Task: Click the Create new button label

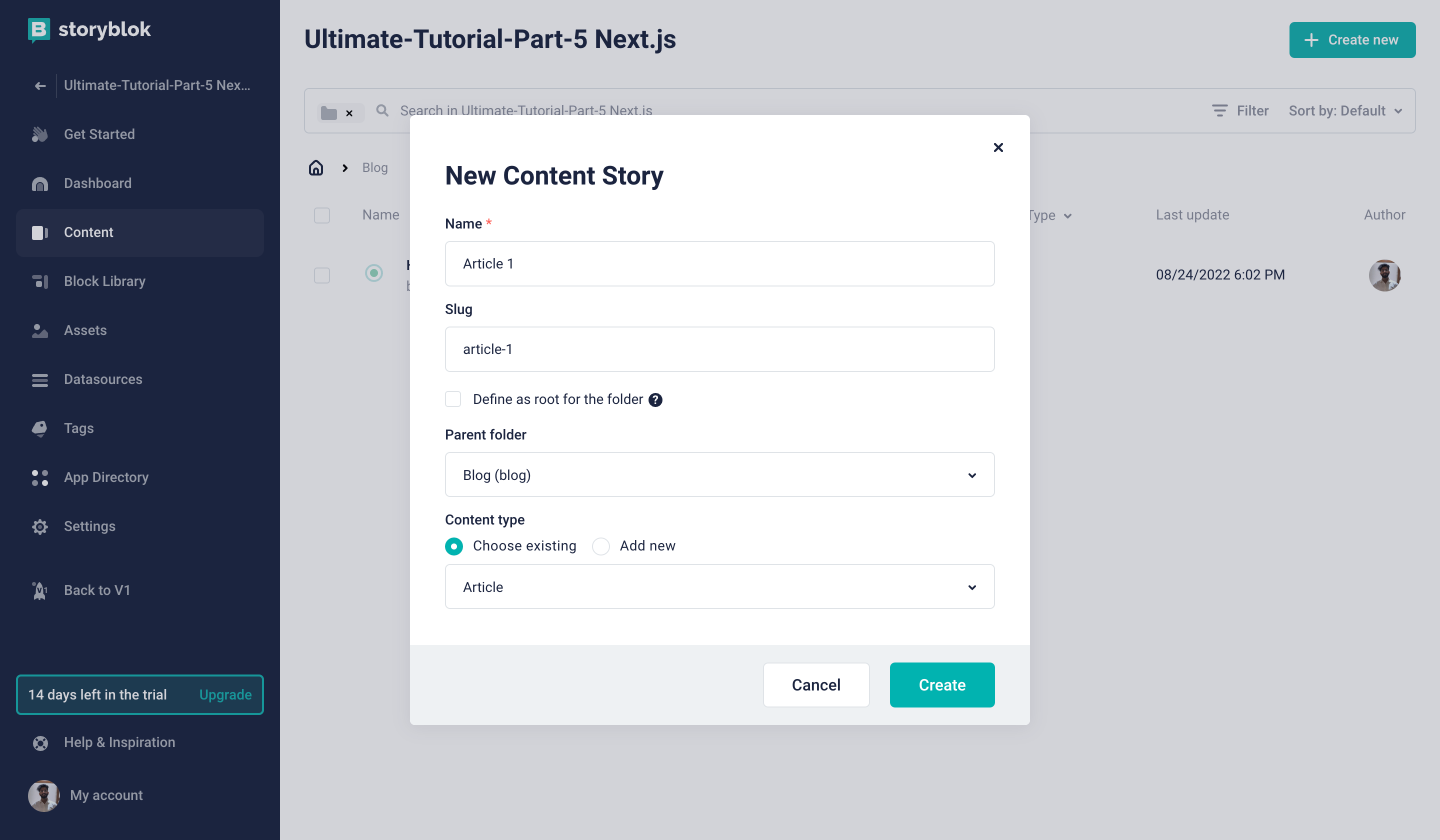Action: tap(1363, 40)
